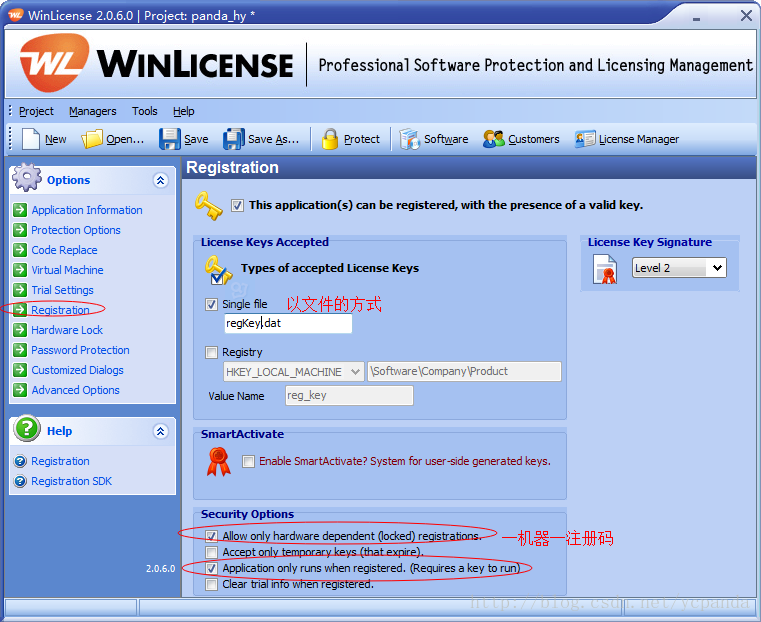Click the New project page icon
The width and height of the screenshot is (761, 622).
coord(31,139)
